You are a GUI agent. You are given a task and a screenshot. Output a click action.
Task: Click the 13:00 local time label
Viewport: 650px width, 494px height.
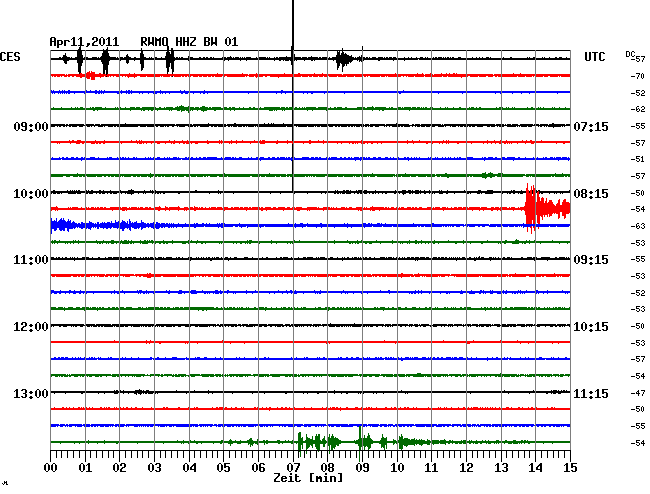(x=31, y=393)
